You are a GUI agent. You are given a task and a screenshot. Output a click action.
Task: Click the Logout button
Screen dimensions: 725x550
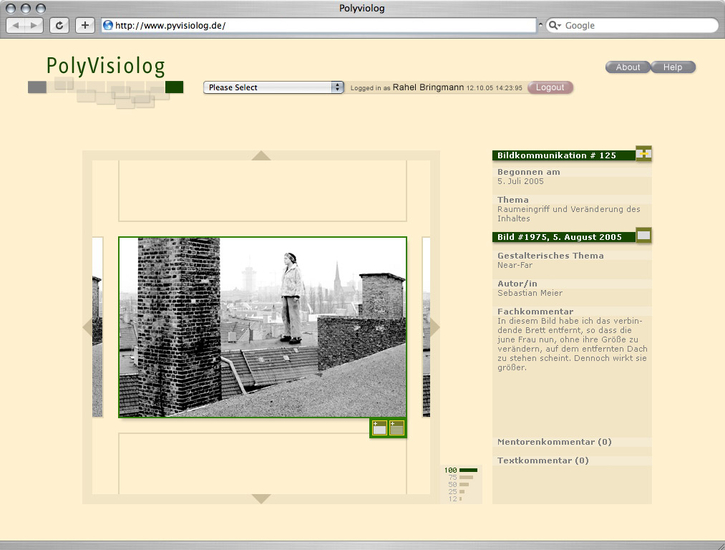pos(550,87)
